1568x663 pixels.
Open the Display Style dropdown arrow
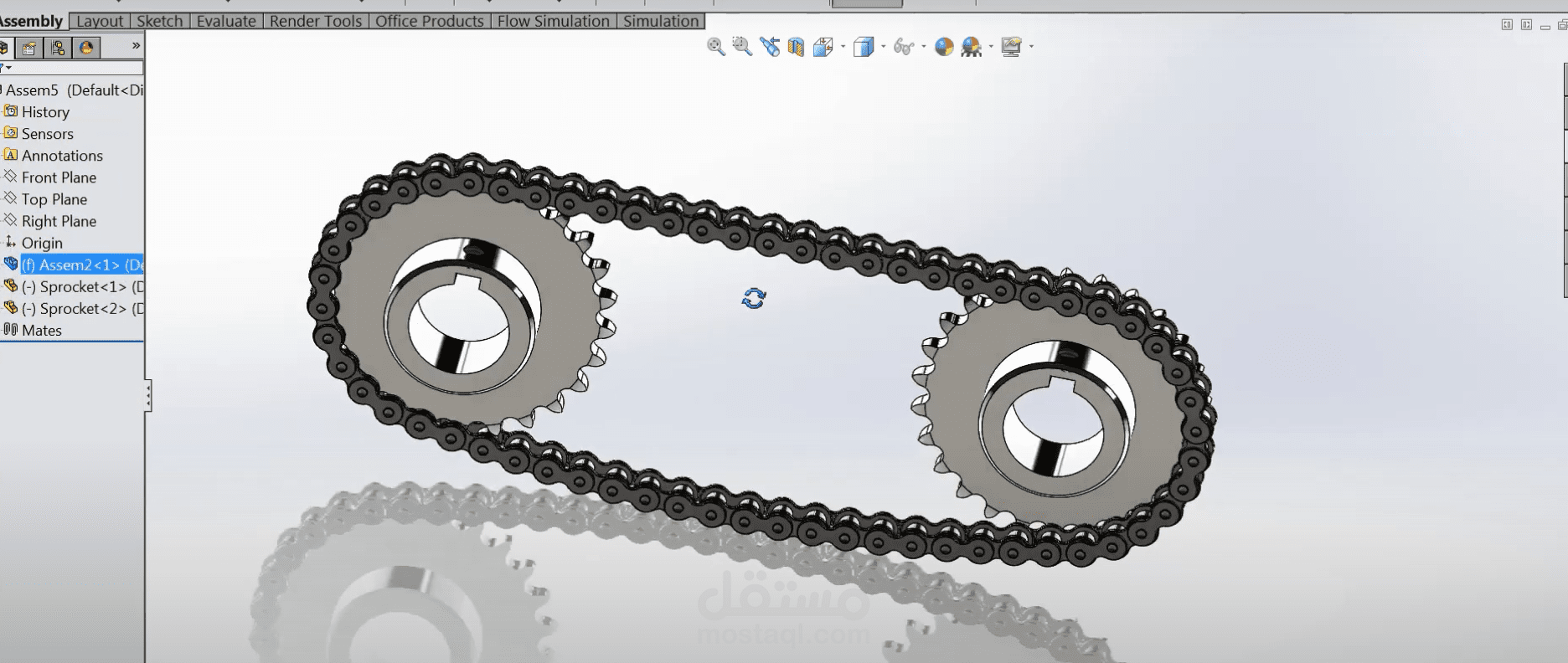(x=884, y=47)
